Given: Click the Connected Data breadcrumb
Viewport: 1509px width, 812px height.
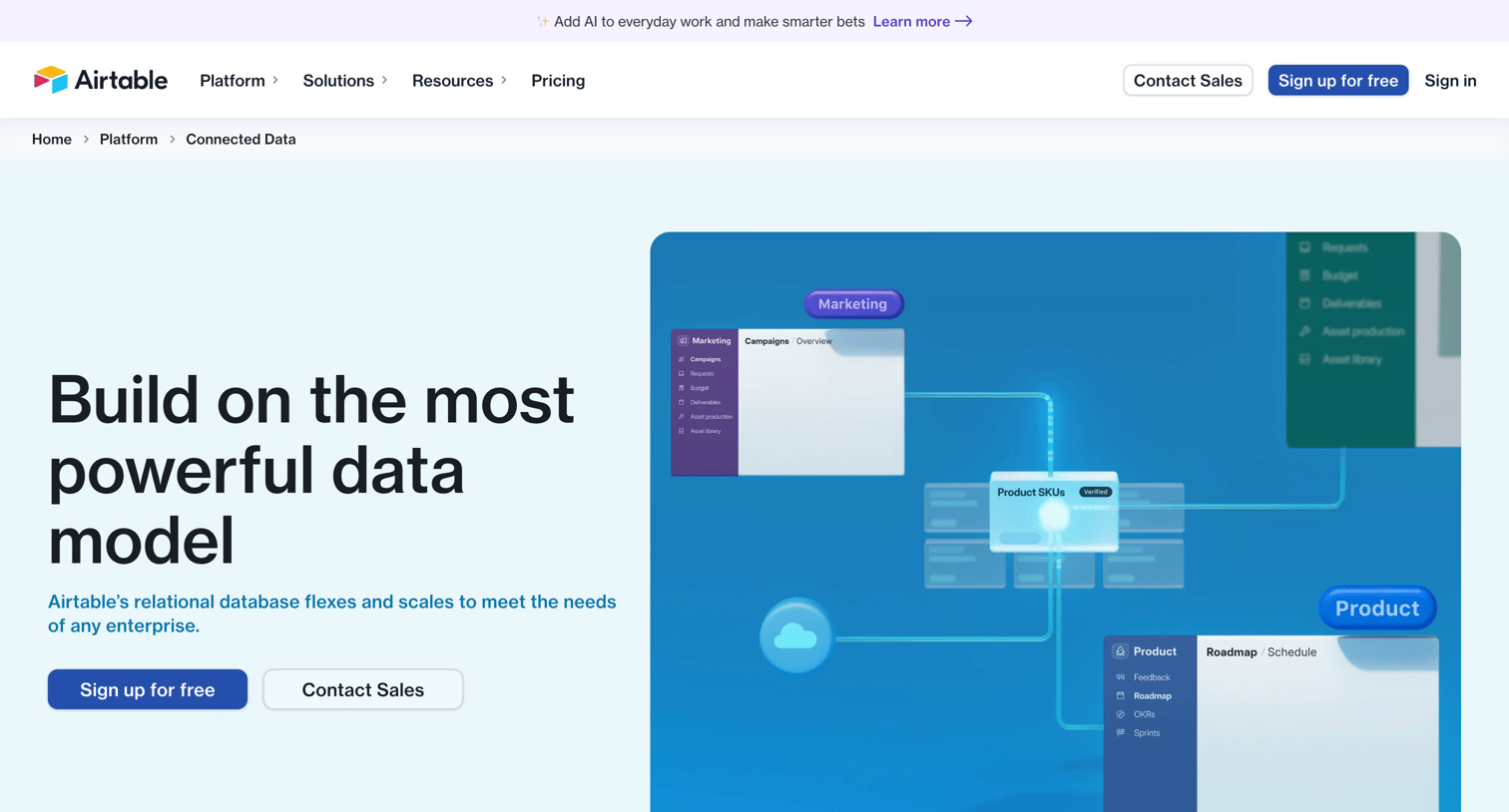Looking at the screenshot, I should 241,139.
